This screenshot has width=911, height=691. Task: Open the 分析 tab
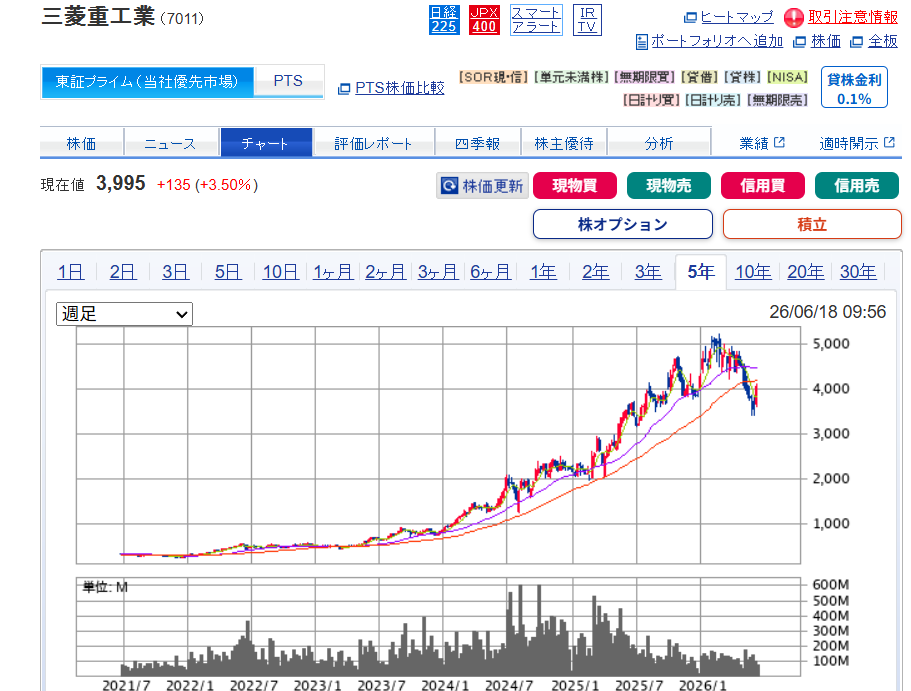point(659,142)
